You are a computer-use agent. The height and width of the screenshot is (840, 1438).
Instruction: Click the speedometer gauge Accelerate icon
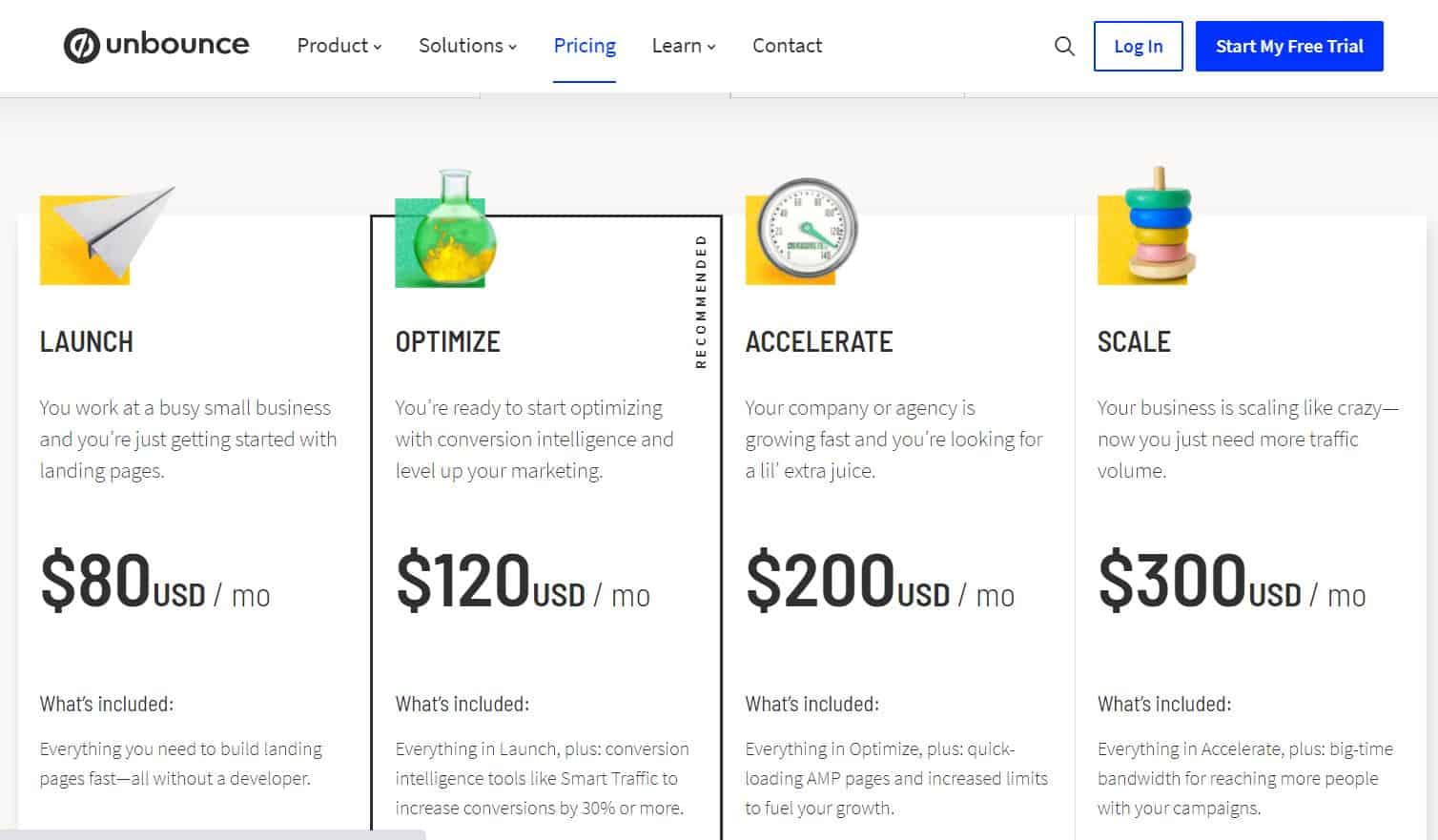pos(801,227)
